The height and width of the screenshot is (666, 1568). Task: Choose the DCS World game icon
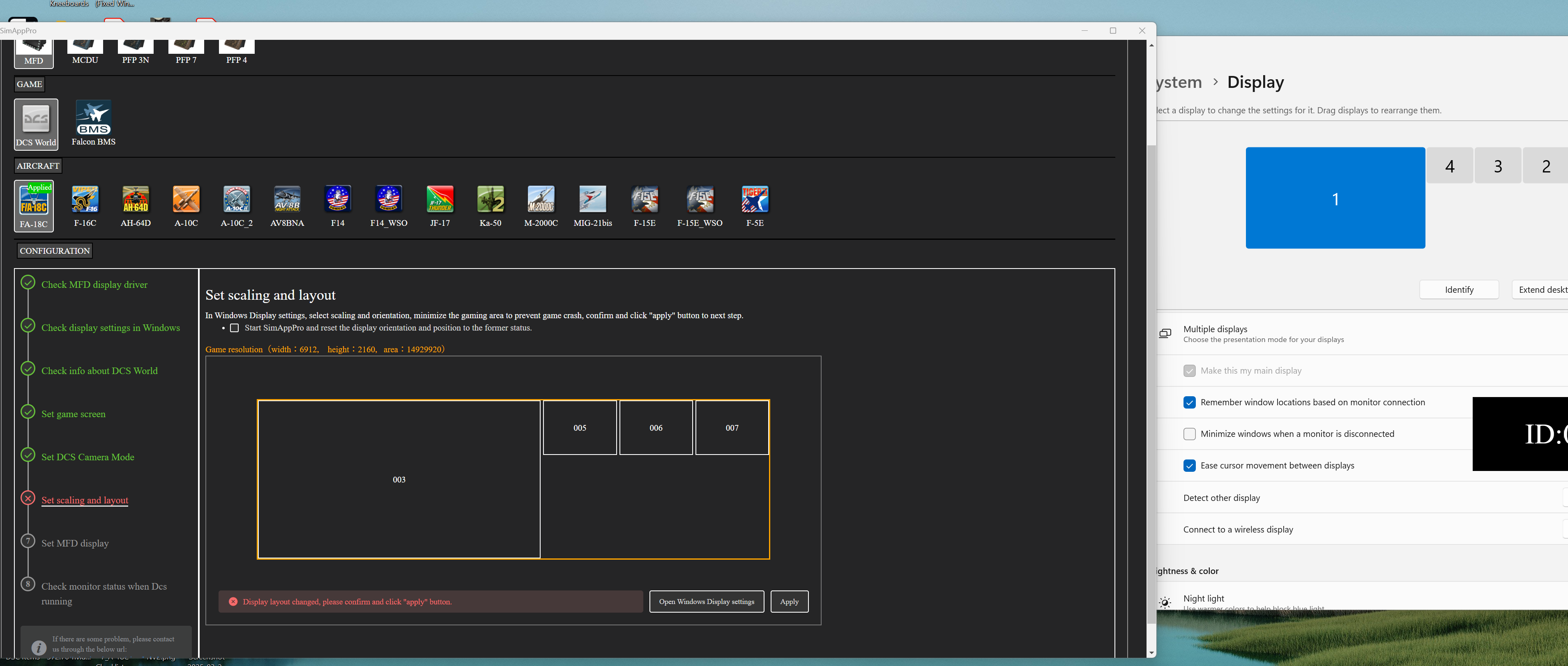click(36, 124)
